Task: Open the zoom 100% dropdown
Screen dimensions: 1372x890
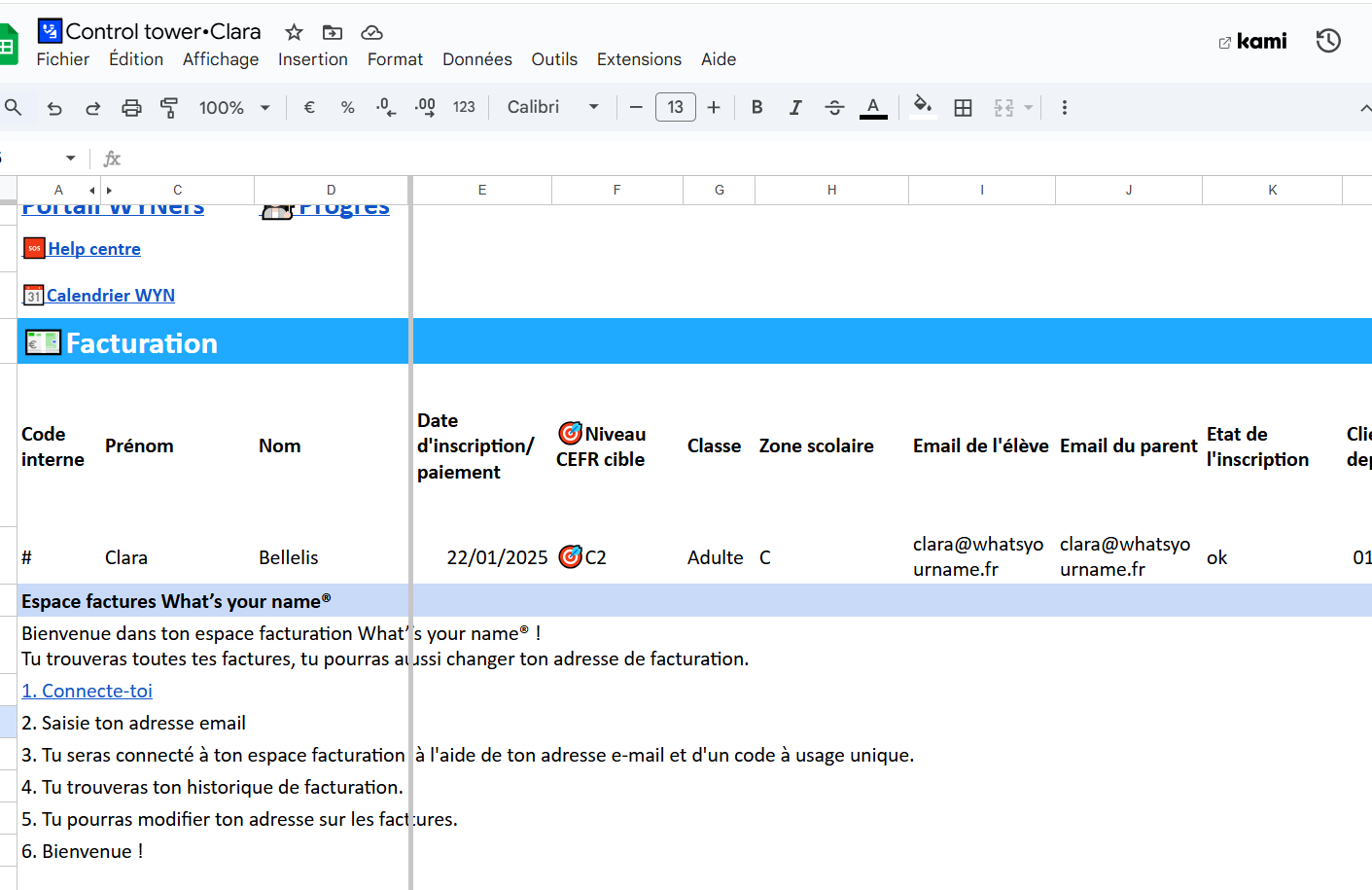Action: (234, 108)
